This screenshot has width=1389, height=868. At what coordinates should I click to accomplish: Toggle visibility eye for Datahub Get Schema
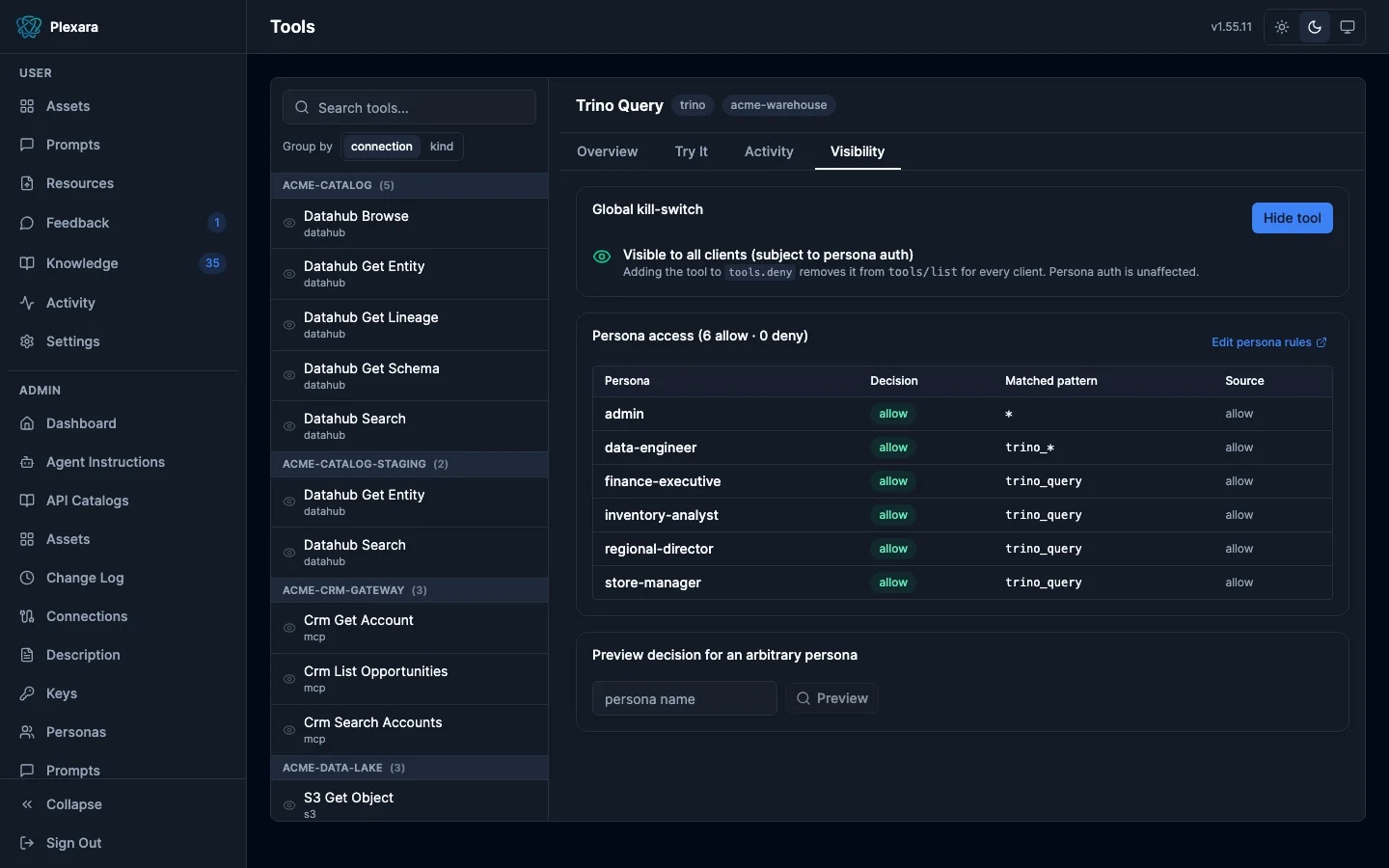point(289,375)
